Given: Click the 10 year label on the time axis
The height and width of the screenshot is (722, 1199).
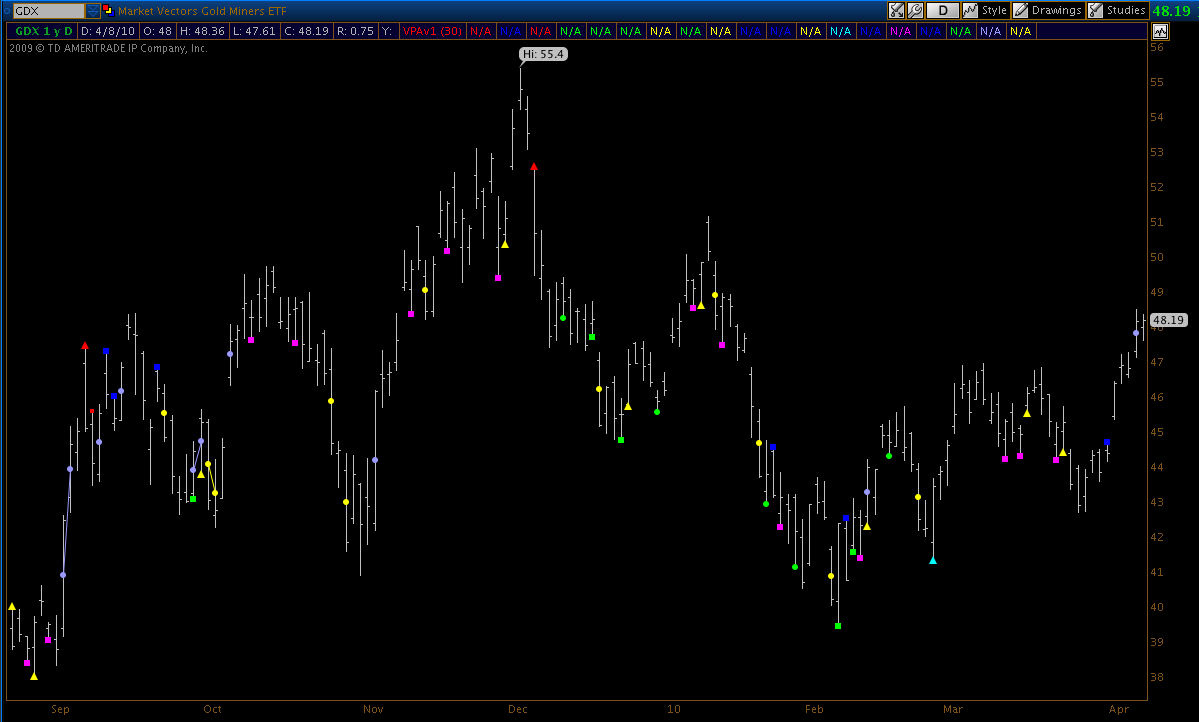Looking at the screenshot, I should [x=674, y=709].
